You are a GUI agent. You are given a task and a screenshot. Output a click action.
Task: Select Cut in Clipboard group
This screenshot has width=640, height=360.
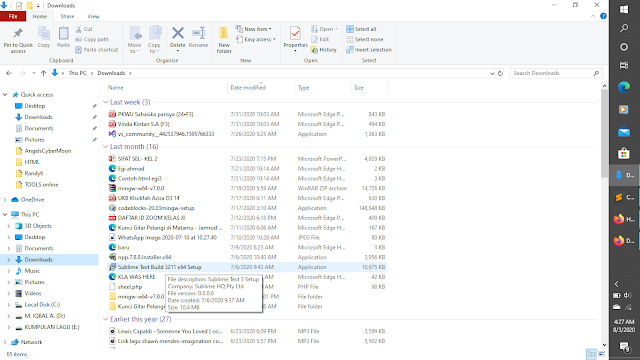84,29
